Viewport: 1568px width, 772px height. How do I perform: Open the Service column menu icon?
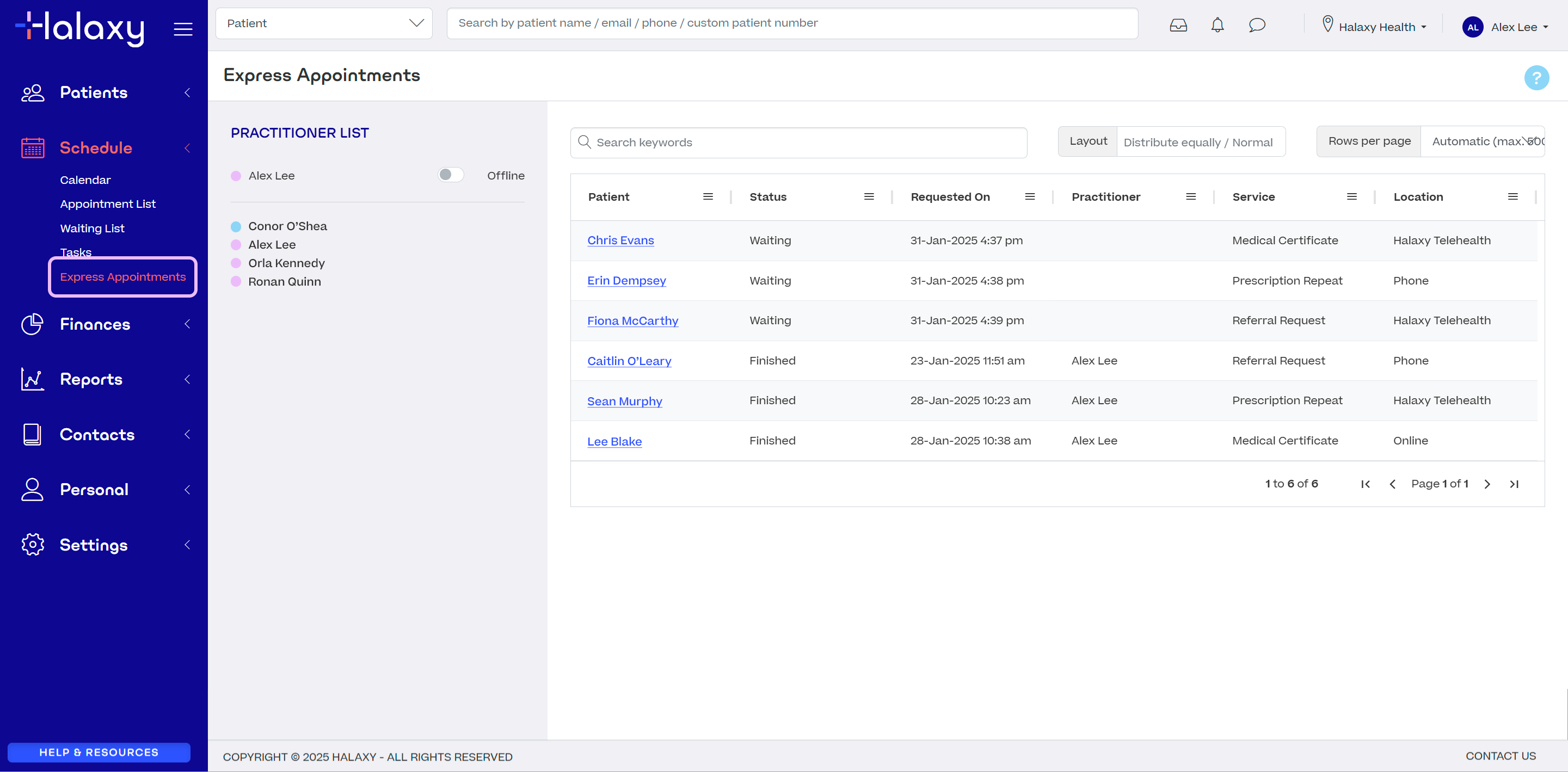(x=1352, y=196)
